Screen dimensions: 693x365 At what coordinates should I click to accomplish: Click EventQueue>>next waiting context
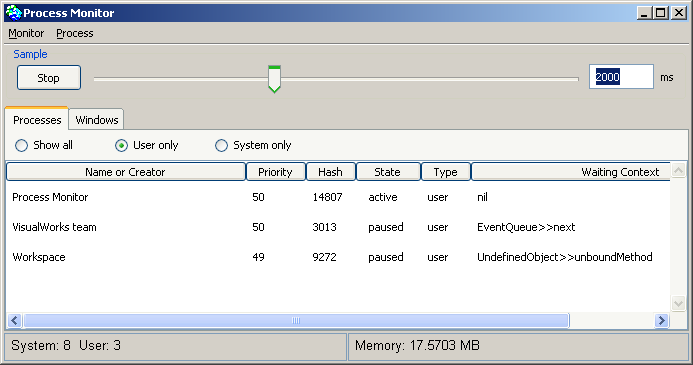click(526, 227)
